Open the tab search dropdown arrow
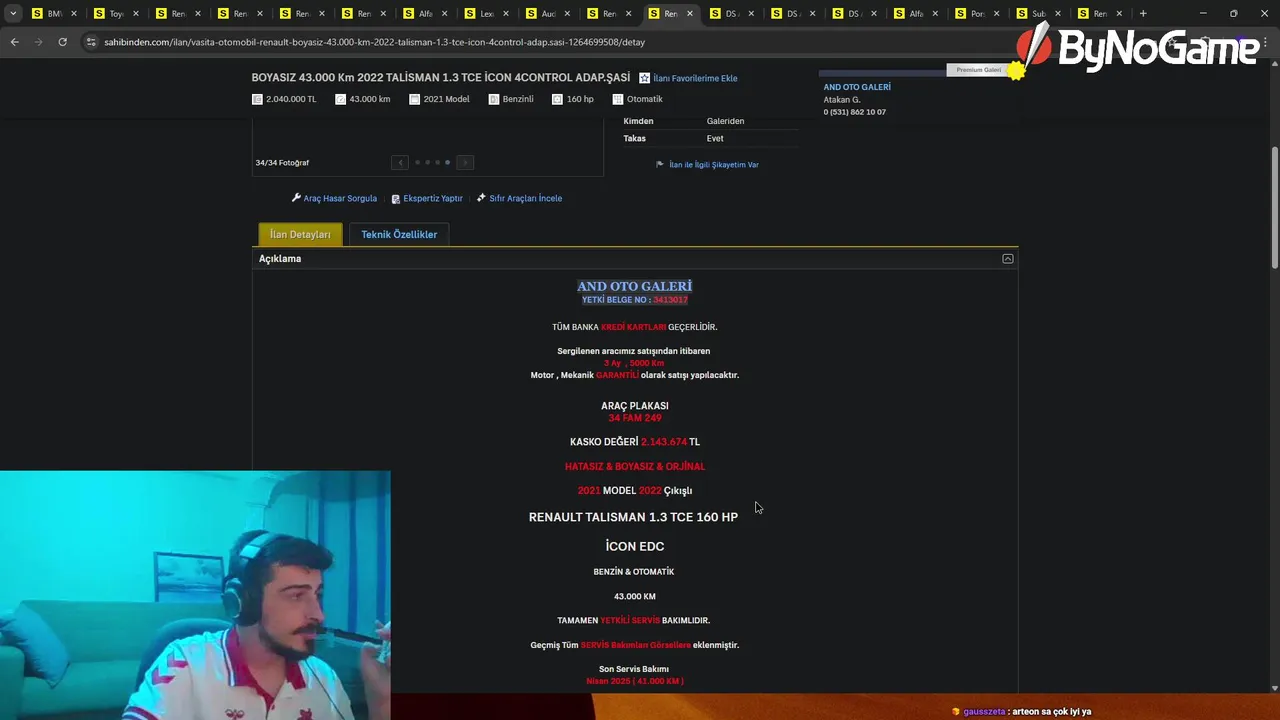 [13, 14]
